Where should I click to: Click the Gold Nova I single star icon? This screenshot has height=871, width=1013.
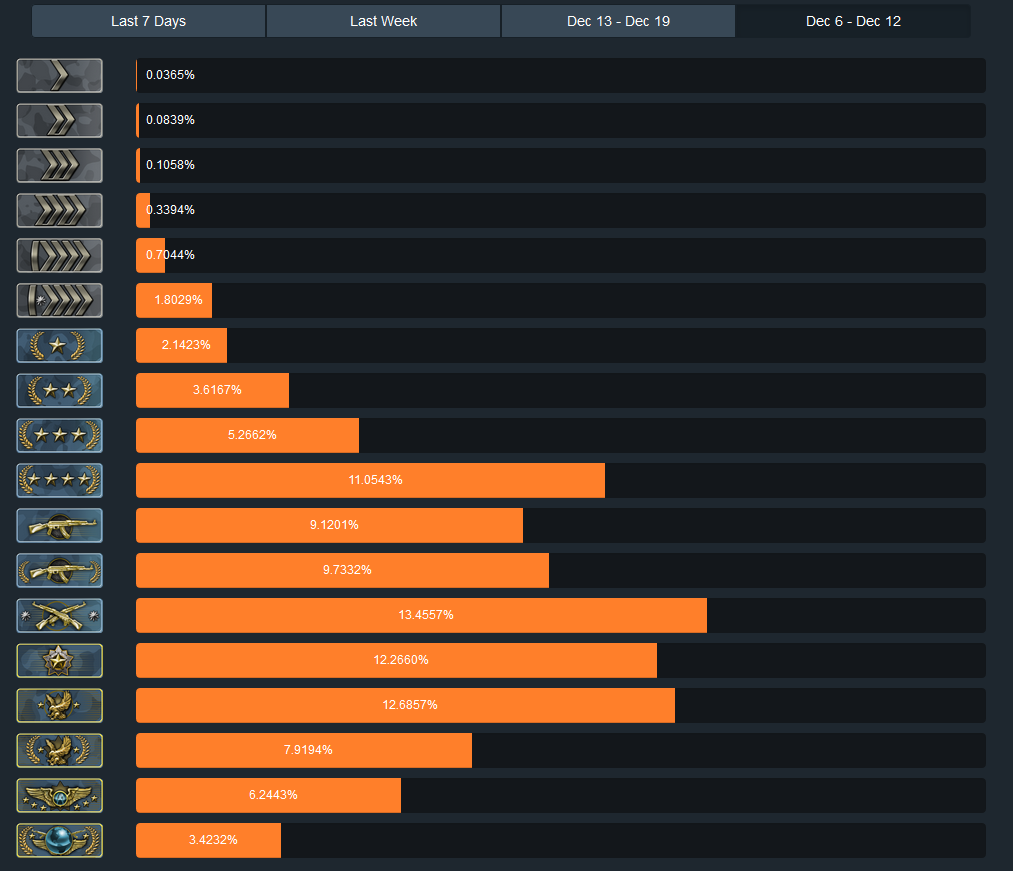59,346
